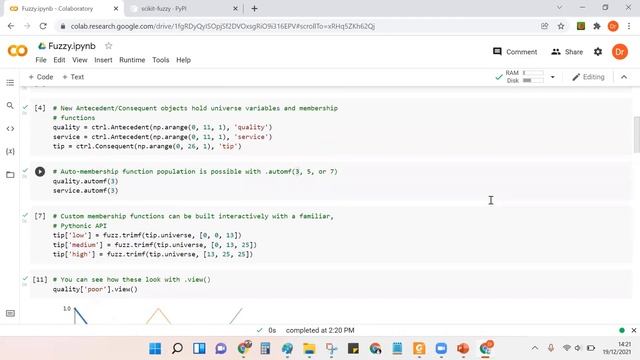
Task: Open the Command palette sidebar icon
Action: [10, 313]
